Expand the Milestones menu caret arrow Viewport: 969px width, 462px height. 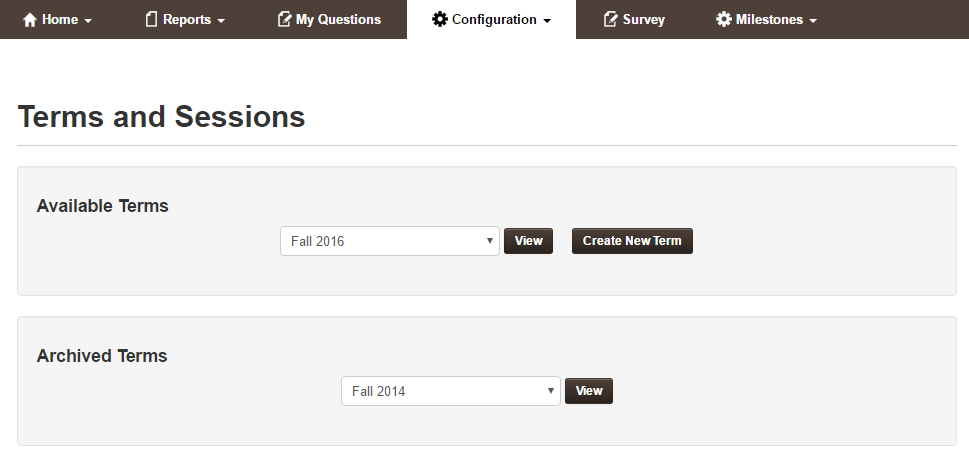pyautogui.click(x=813, y=21)
